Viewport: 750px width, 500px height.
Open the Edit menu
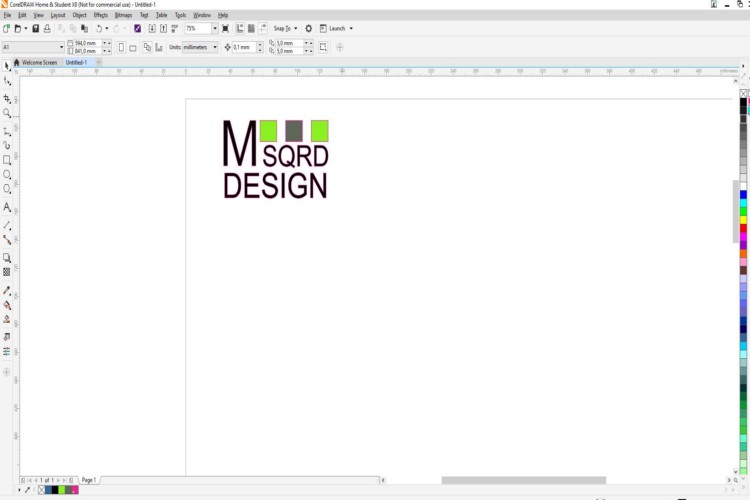coord(22,15)
